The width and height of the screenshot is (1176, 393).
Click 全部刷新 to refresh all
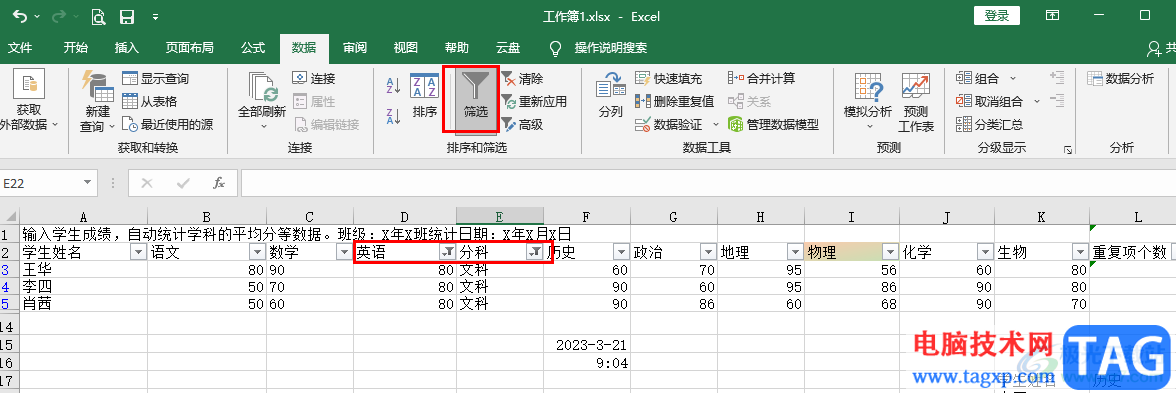[x=262, y=100]
